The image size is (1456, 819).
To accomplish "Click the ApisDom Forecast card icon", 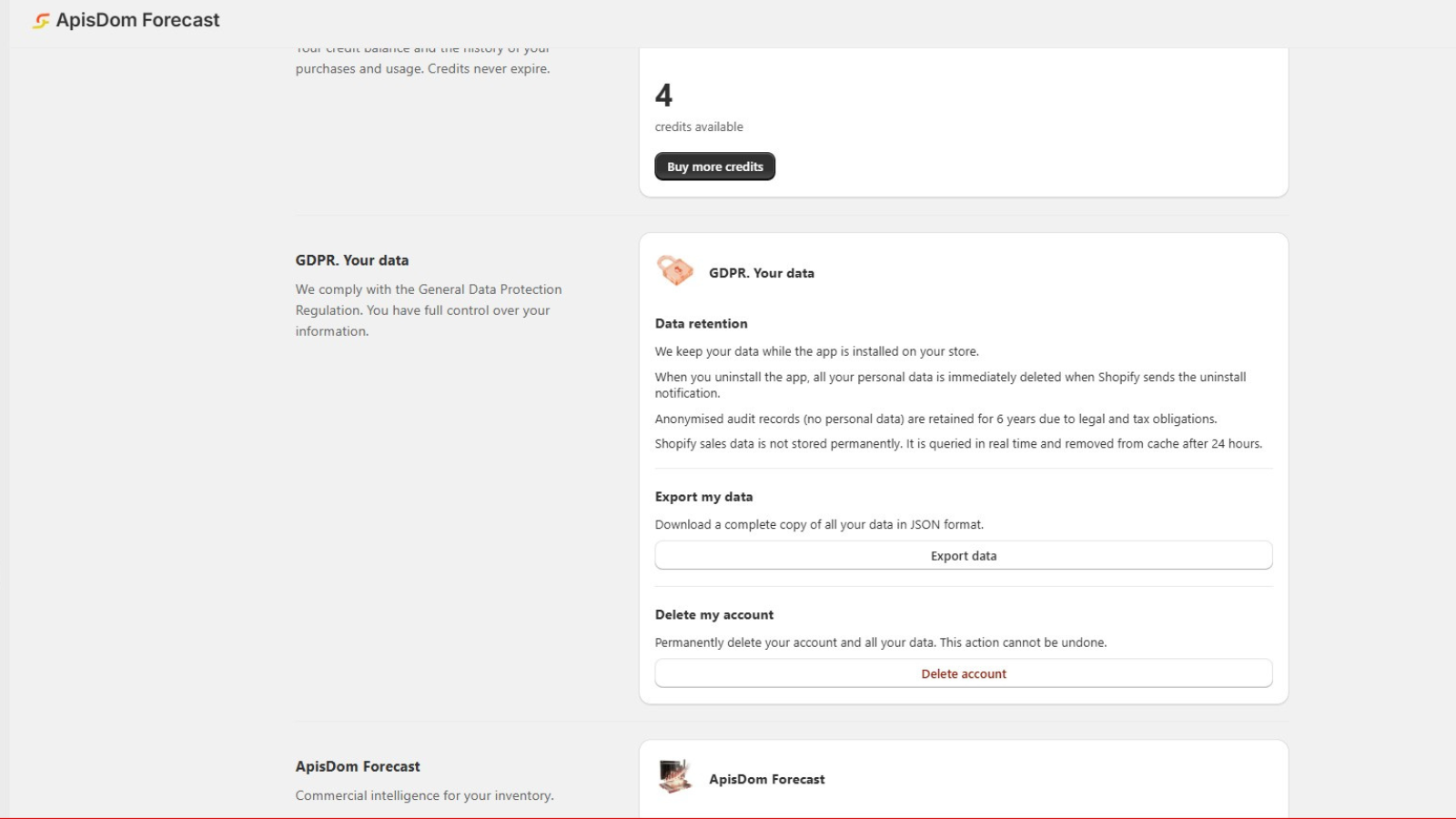I will 675,776.
